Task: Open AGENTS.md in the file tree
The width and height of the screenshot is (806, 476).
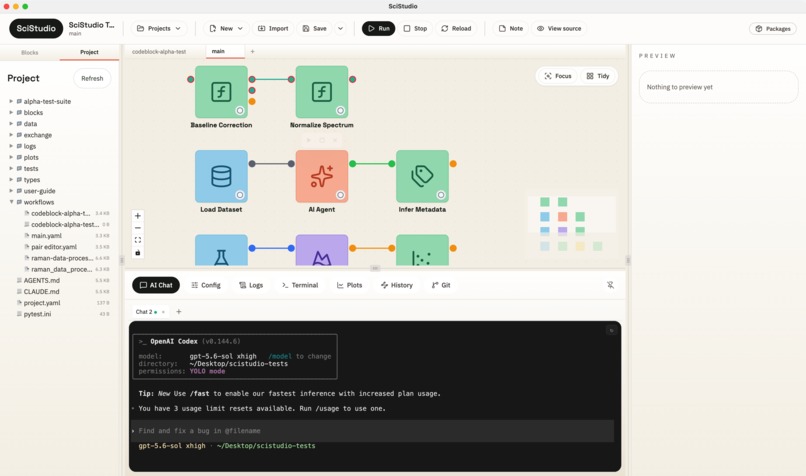Action: coord(42,280)
